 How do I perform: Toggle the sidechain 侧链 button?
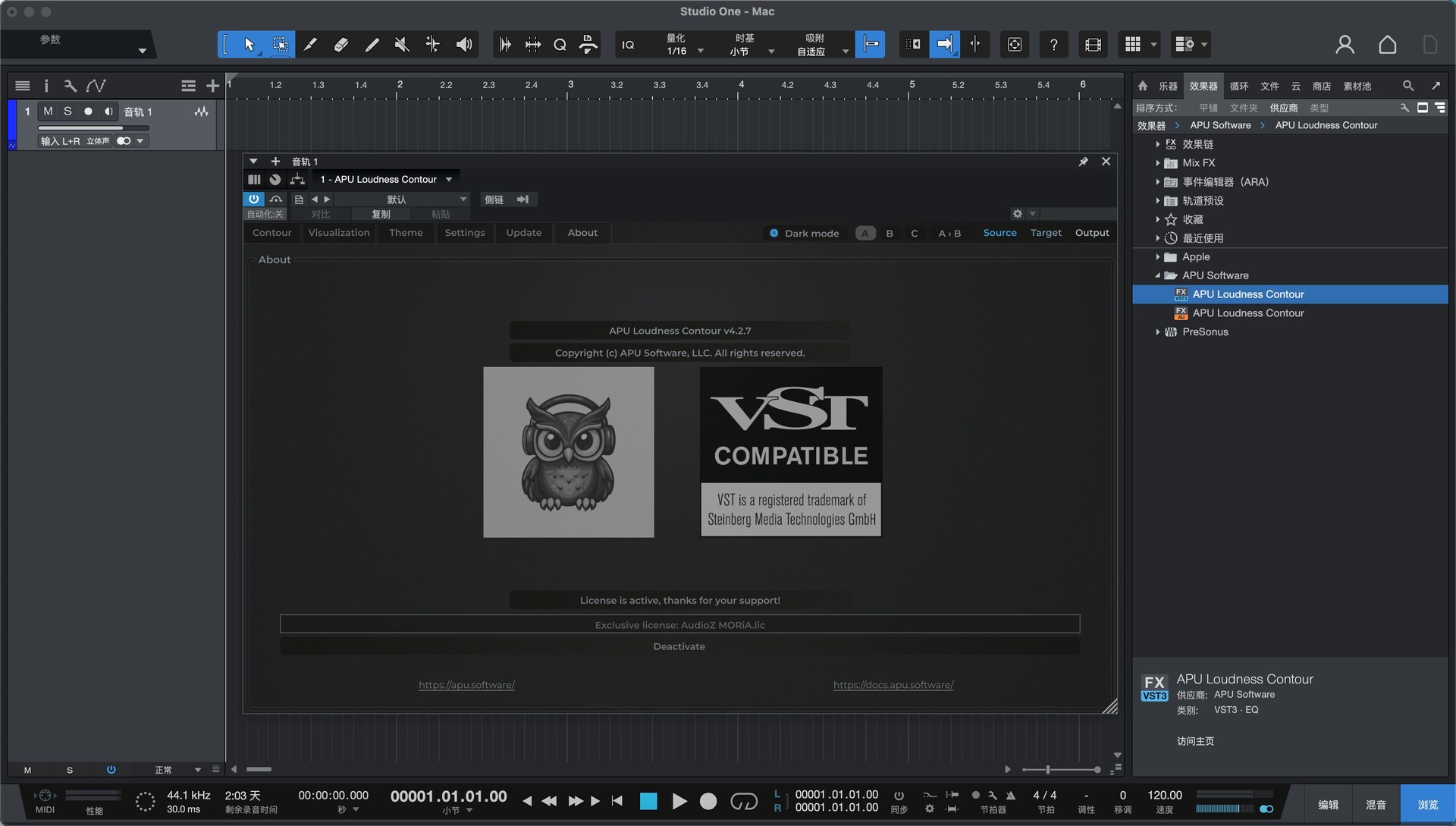tap(494, 199)
